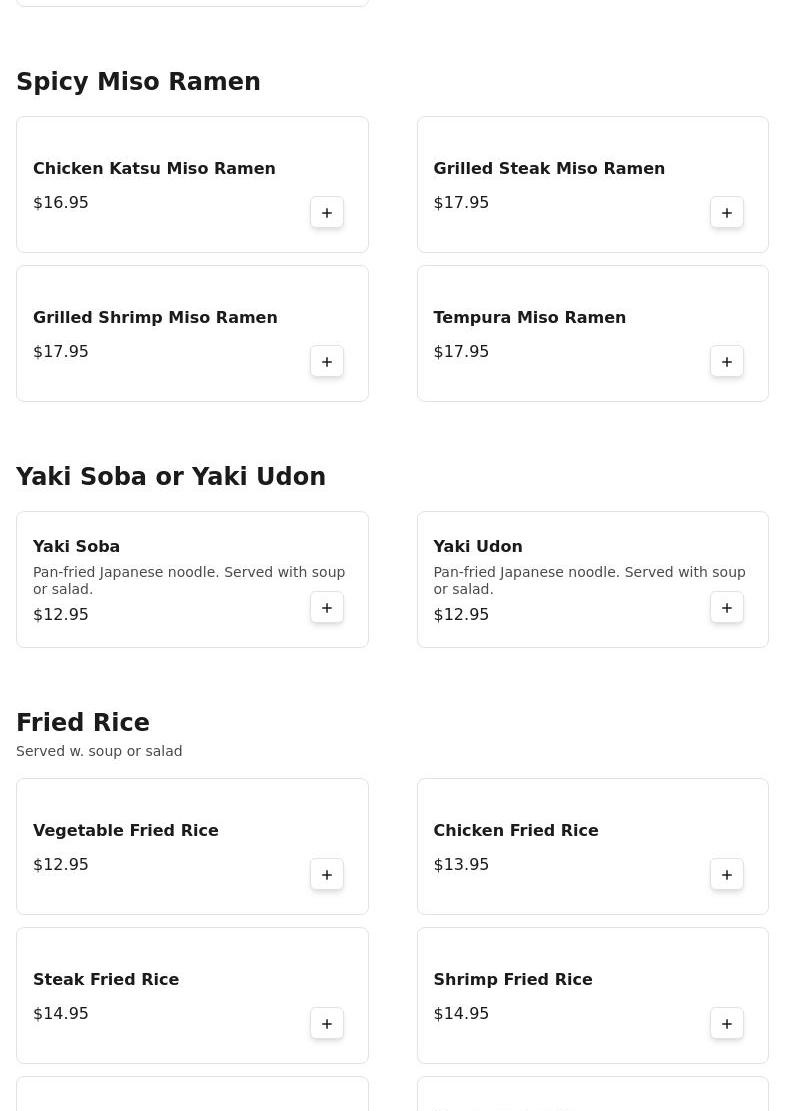
Task: Add Tempura Miso Ramen with plus button
Action: point(727,362)
